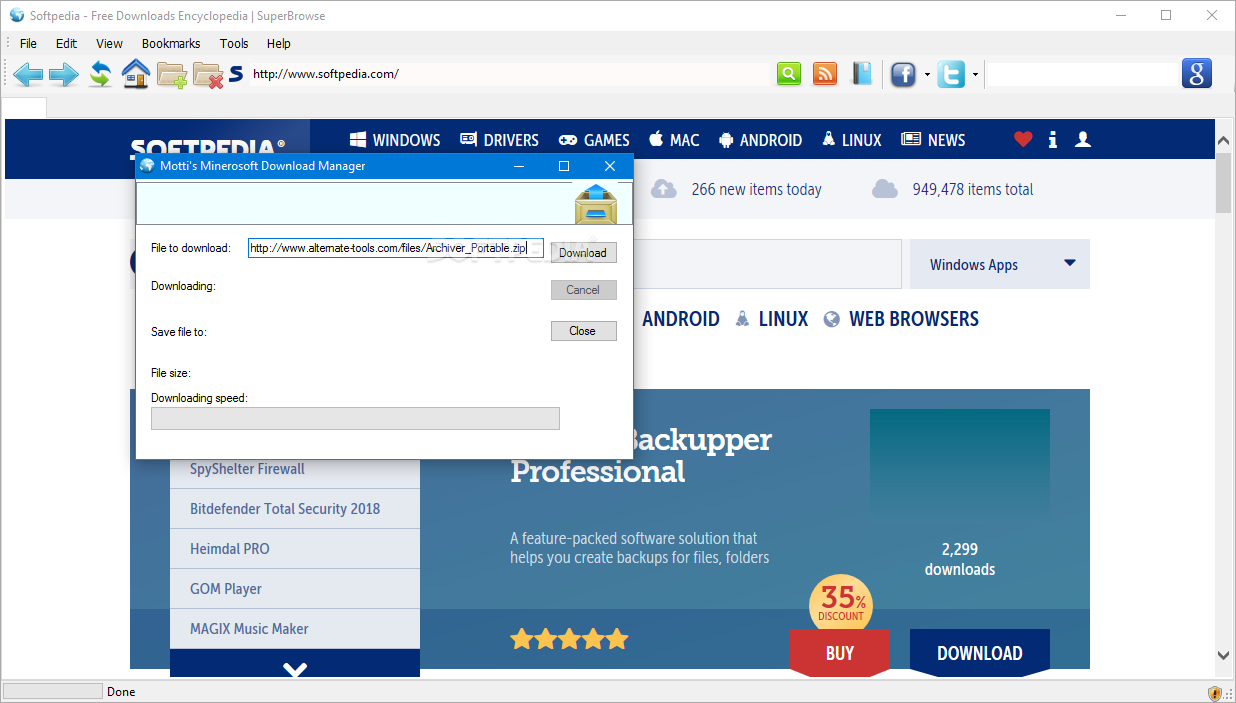This screenshot has width=1236, height=703.
Task: Open the blue bookmarks book icon
Action: click(x=862, y=74)
